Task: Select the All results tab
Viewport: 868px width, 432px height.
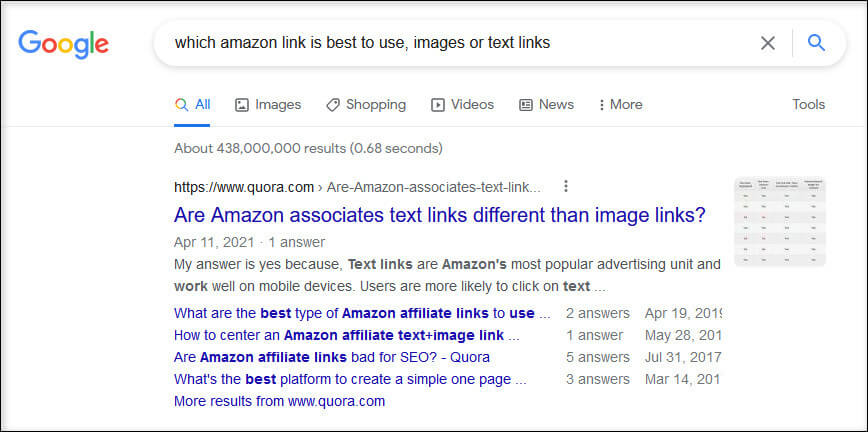Action: point(192,105)
